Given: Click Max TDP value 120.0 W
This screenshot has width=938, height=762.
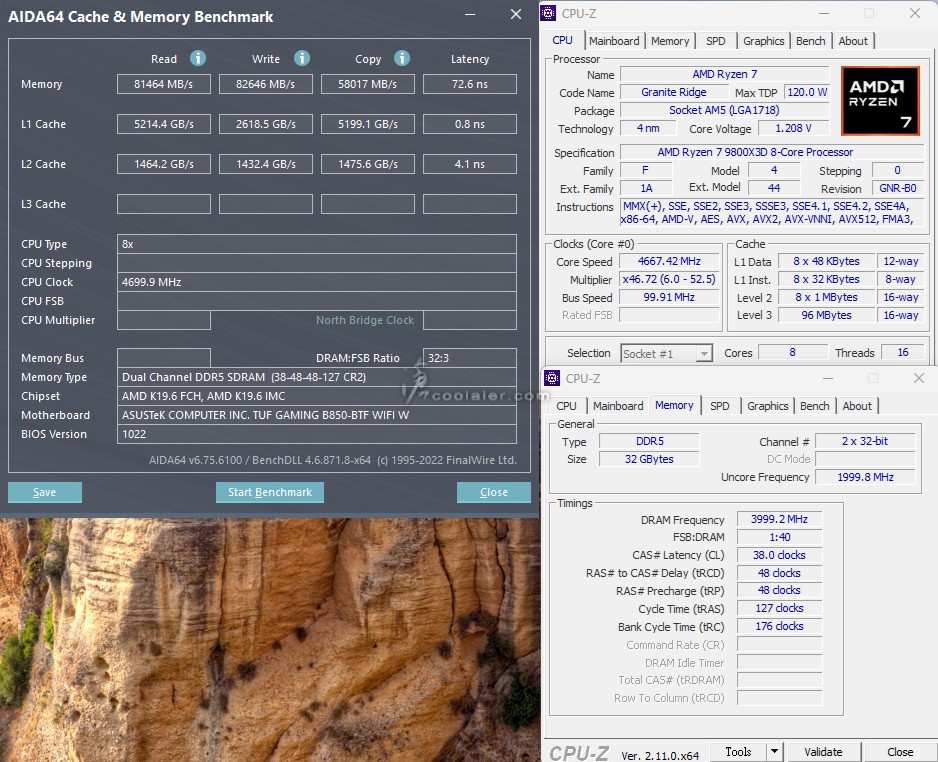Looking at the screenshot, I should 806,92.
